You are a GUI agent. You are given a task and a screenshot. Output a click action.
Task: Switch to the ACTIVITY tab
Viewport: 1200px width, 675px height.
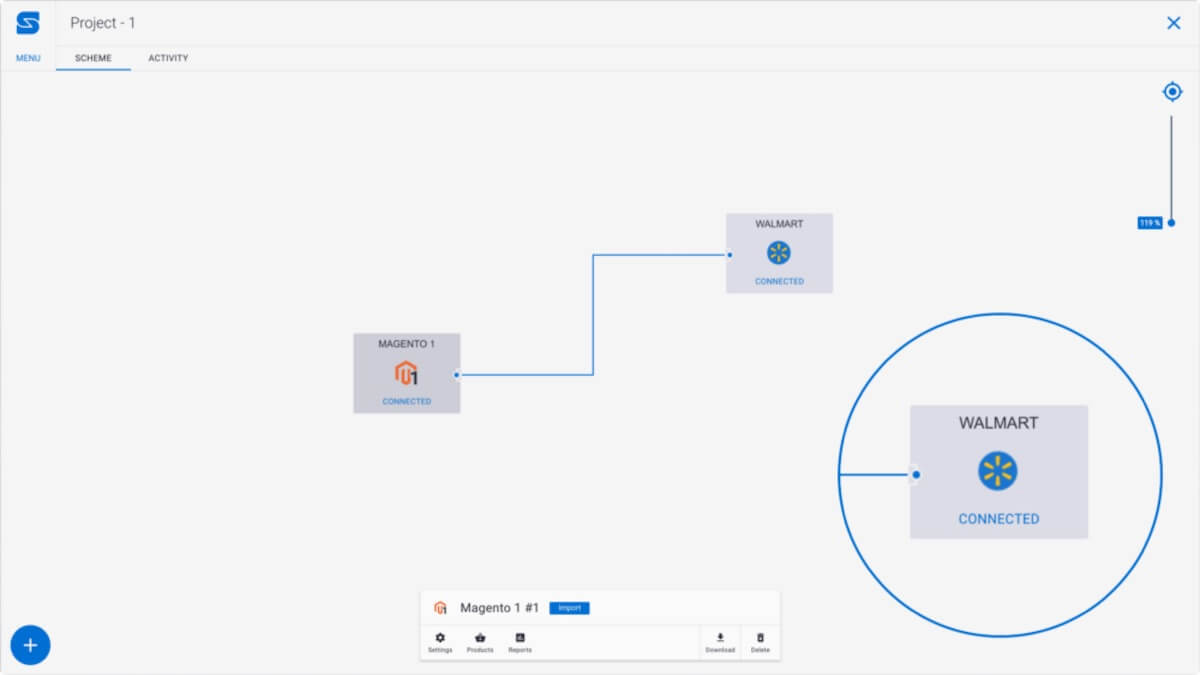point(168,58)
